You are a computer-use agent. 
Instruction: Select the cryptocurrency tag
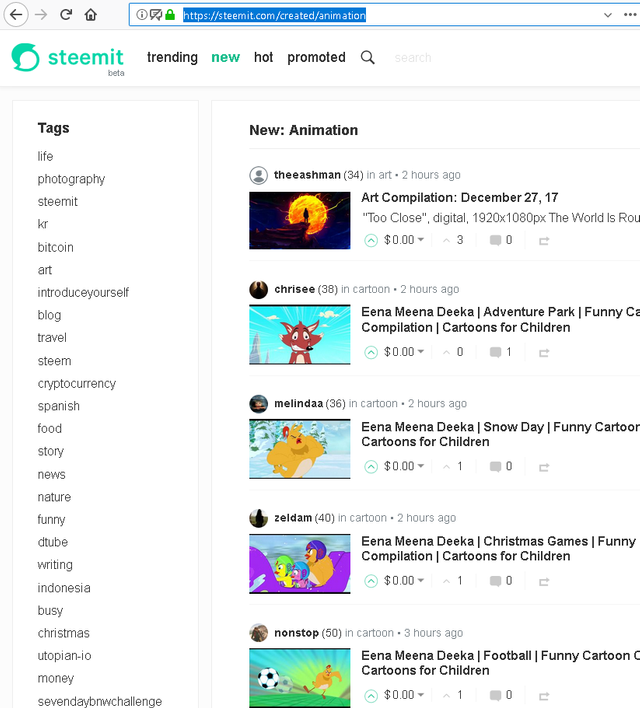click(77, 384)
